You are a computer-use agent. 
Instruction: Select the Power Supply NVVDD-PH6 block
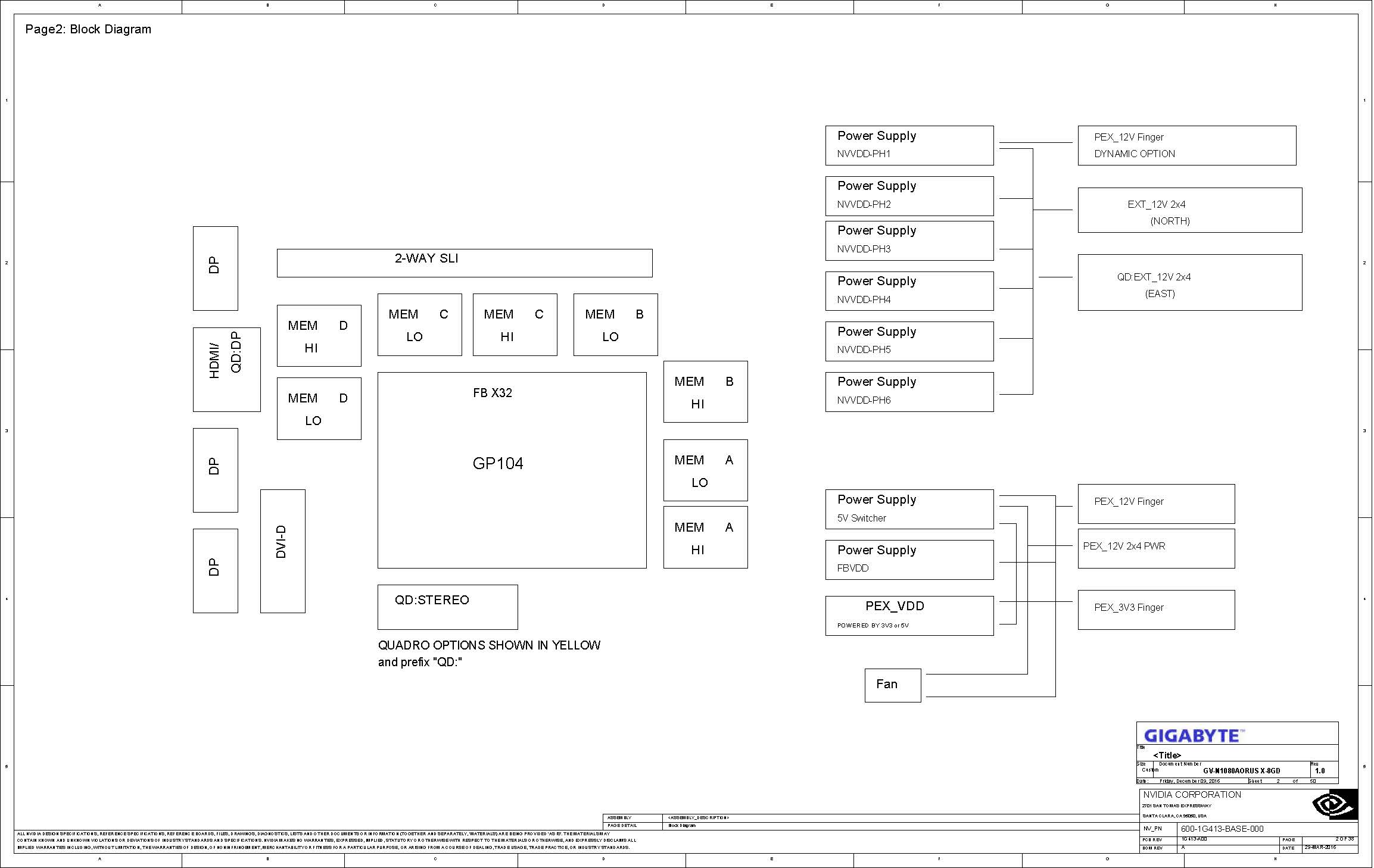click(909, 392)
